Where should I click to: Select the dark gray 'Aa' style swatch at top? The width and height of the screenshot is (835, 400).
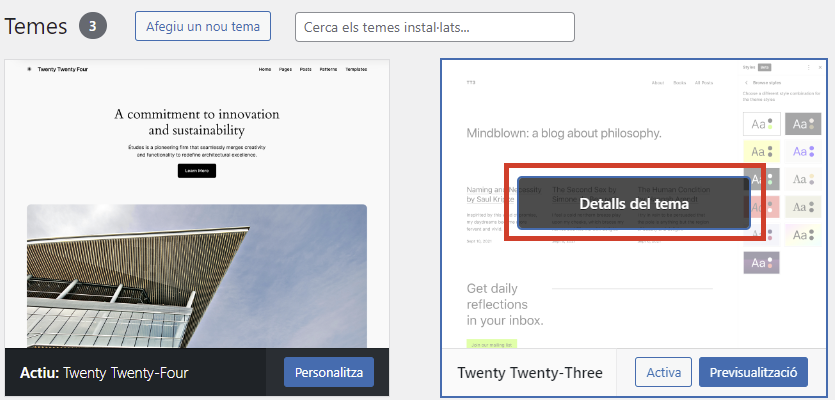(x=803, y=124)
